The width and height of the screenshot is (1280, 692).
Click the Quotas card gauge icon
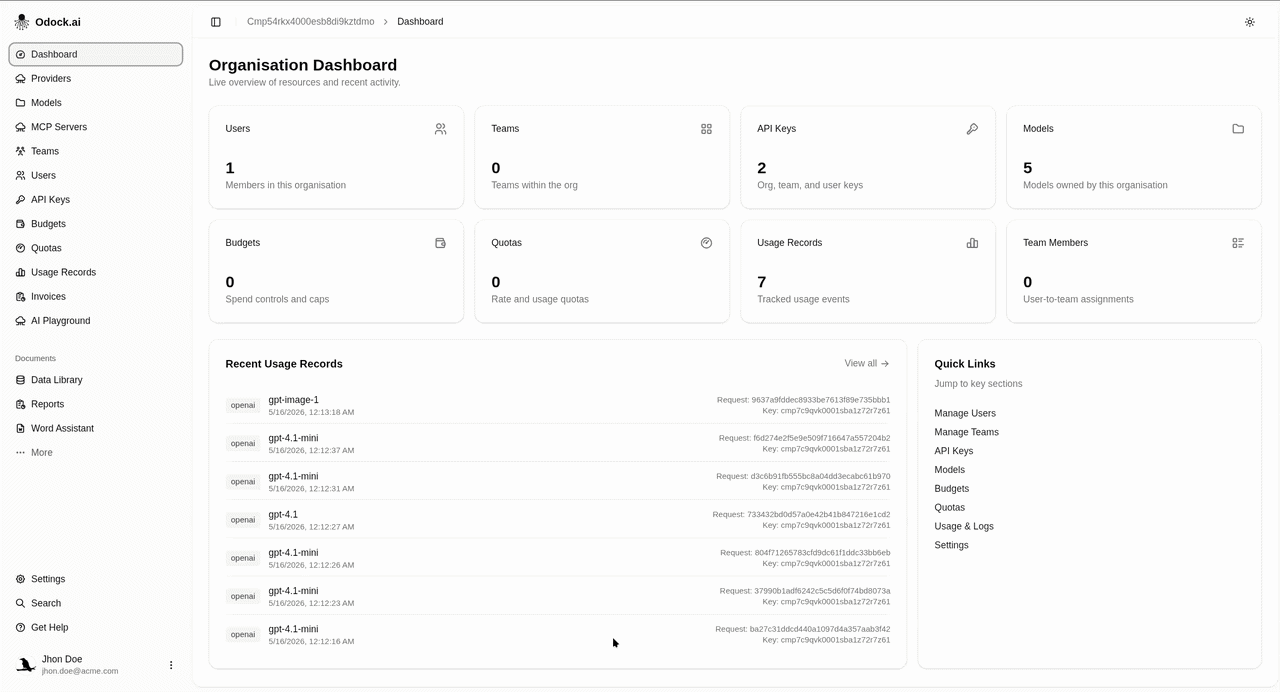[x=707, y=243]
